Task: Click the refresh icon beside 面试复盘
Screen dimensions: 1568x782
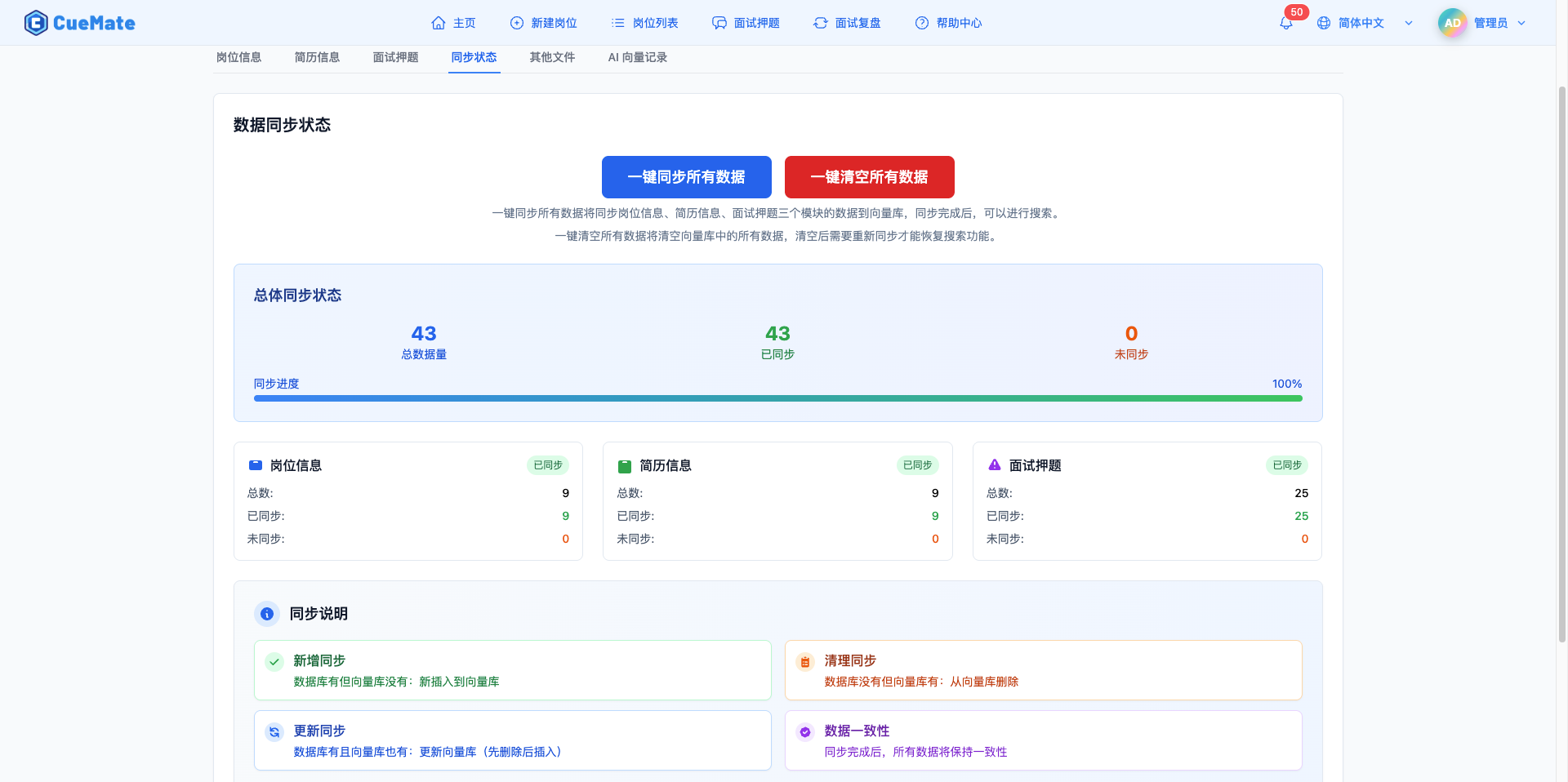Action: [x=820, y=23]
